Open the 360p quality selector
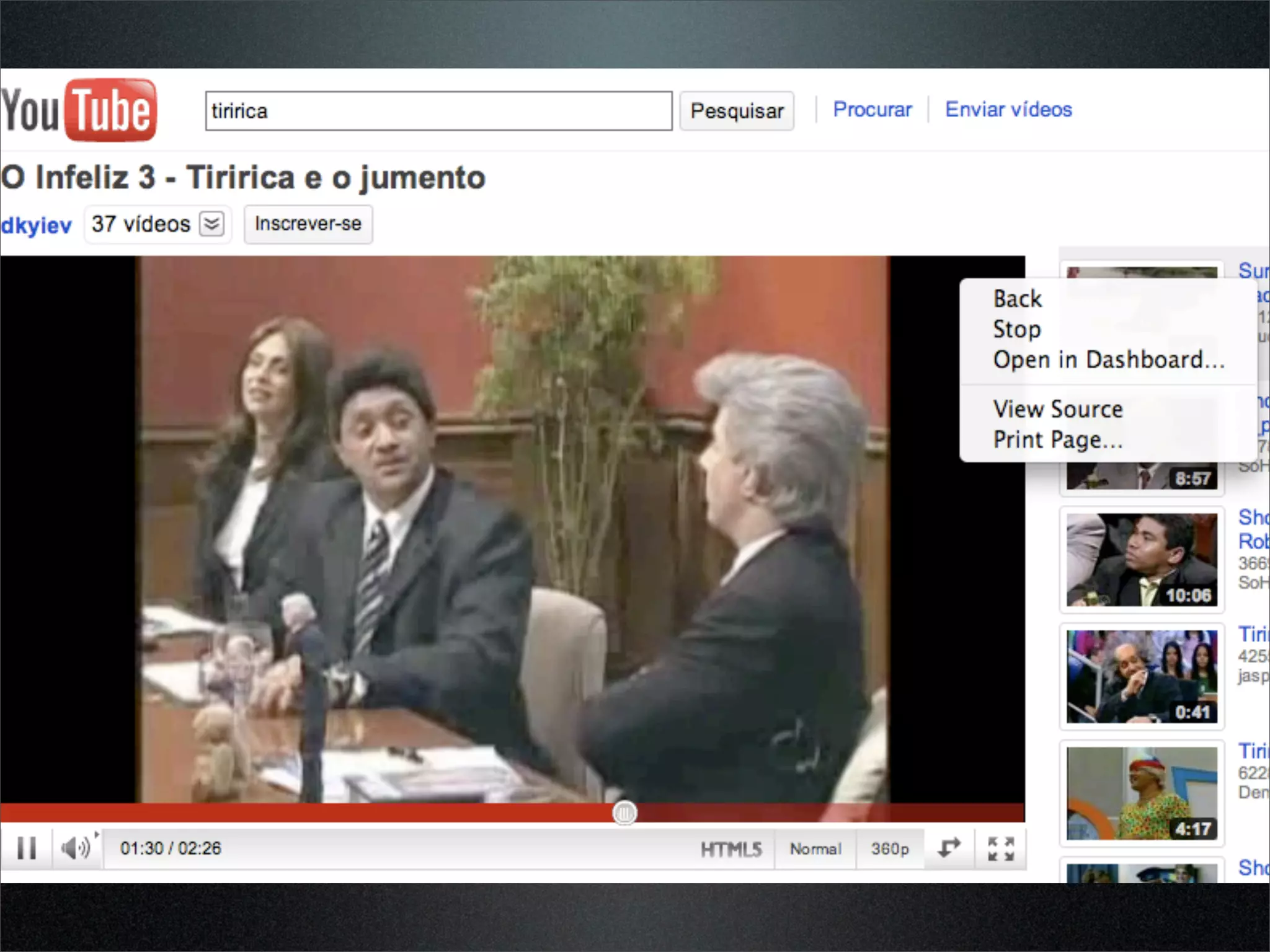Viewport: 1270px width, 952px height. 889,849
